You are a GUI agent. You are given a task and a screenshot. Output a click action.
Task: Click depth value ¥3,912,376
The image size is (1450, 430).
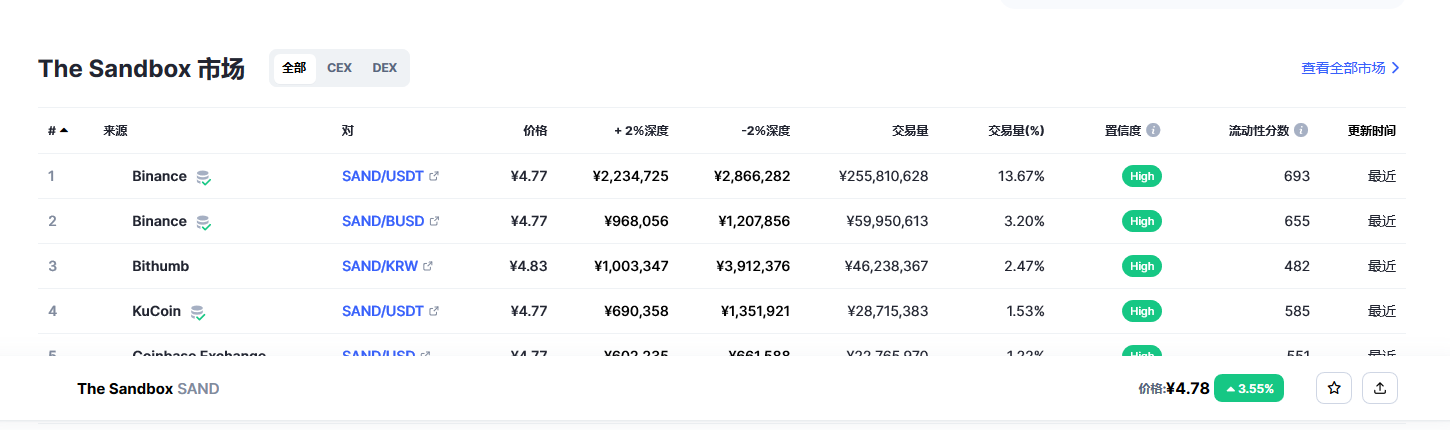(x=753, y=266)
